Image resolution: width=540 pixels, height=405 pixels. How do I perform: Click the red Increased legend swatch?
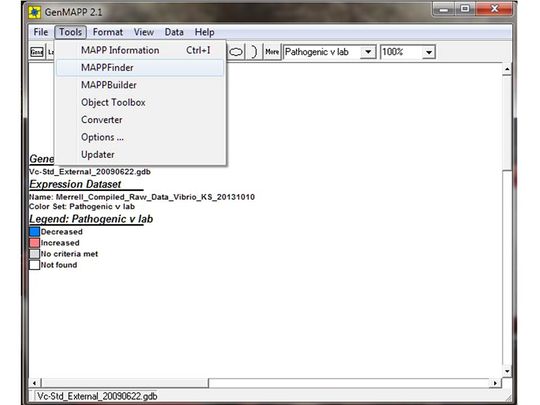point(34,243)
